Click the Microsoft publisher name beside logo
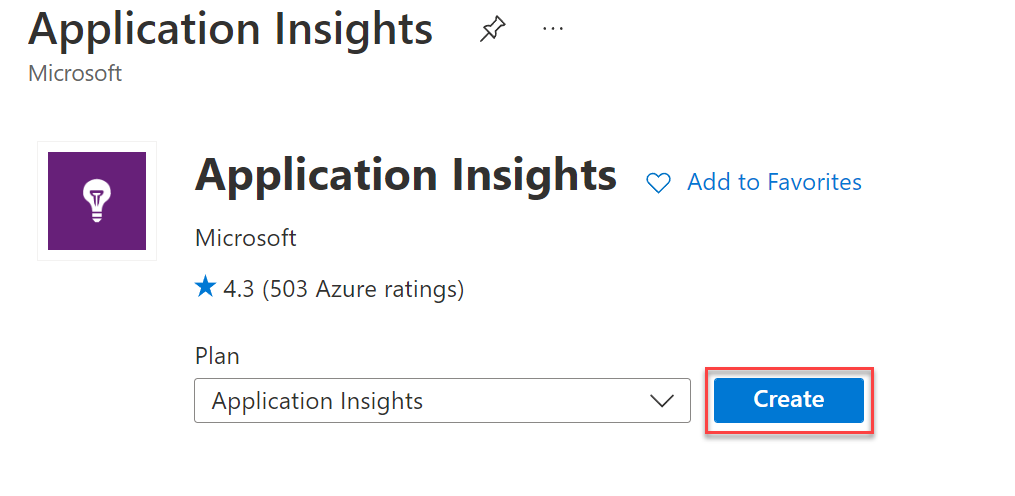 click(x=245, y=238)
